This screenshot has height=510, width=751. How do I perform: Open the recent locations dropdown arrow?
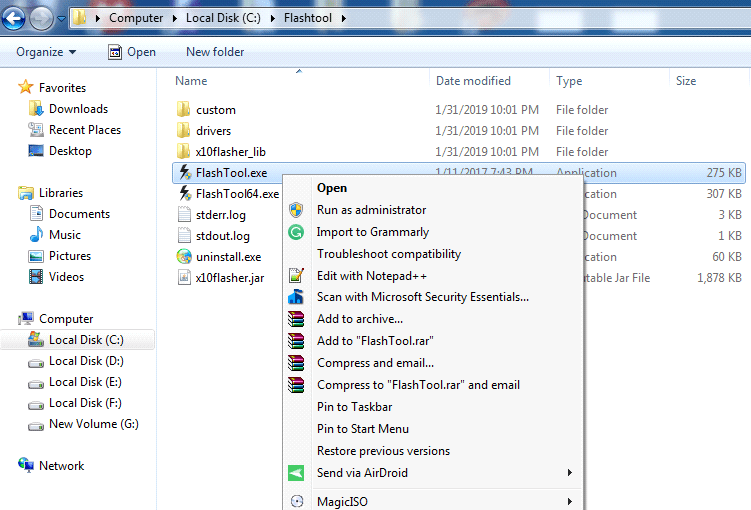(61, 19)
